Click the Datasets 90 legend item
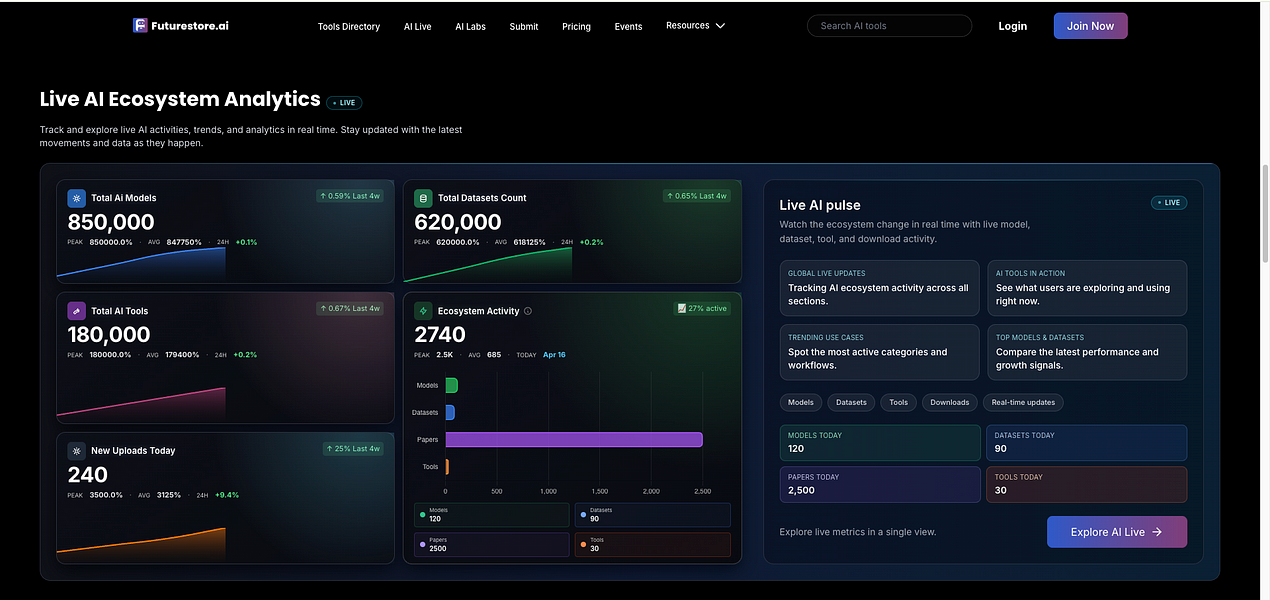 coord(652,515)
